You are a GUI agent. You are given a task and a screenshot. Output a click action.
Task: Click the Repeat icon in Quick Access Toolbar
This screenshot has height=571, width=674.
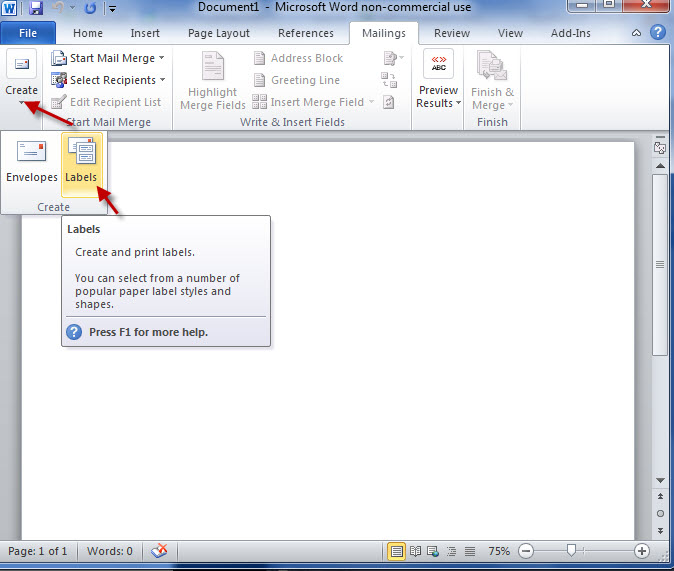tap(90, 8)
